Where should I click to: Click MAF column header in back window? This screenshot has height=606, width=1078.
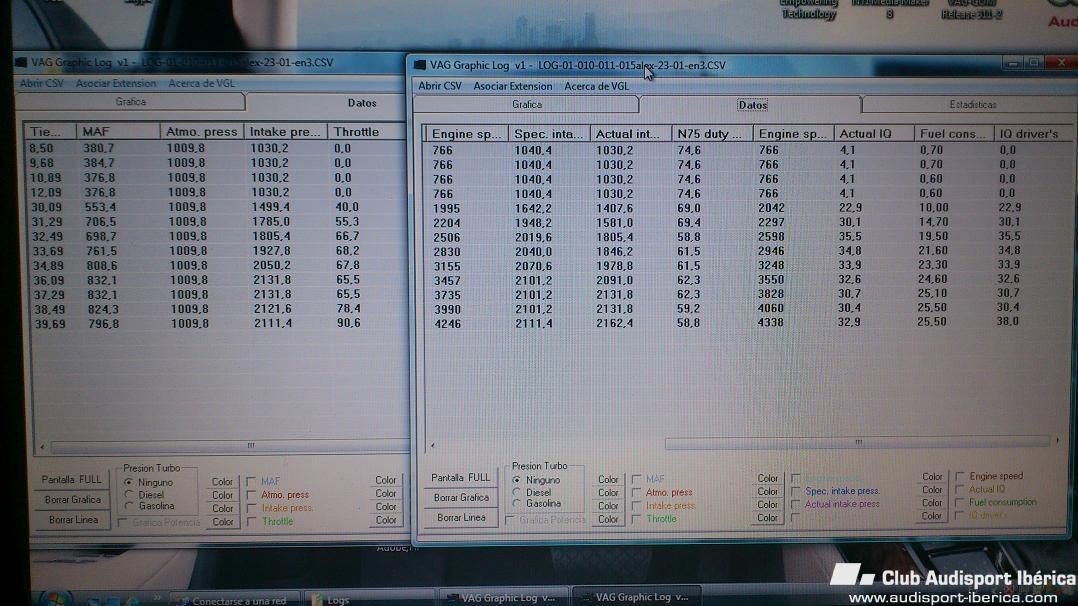tap(118, 131)
